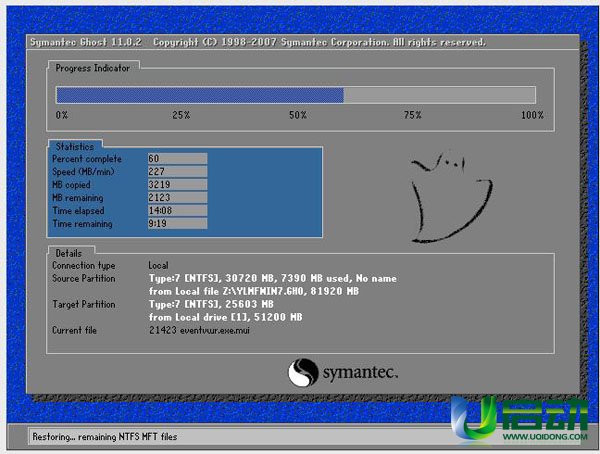600x454 pixels.
Task: Click the Target Partition label
Action: pos(83,304)
